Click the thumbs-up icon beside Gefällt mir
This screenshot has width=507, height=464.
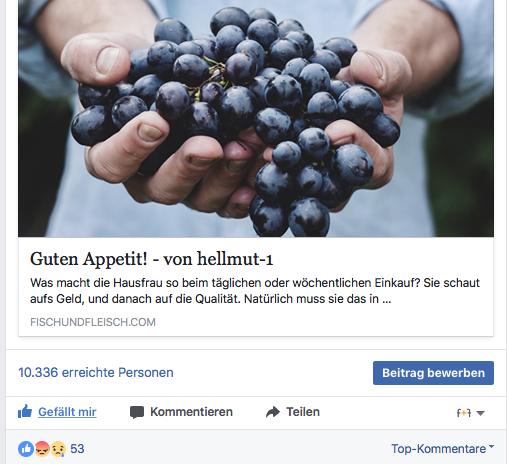click(25, 412)
